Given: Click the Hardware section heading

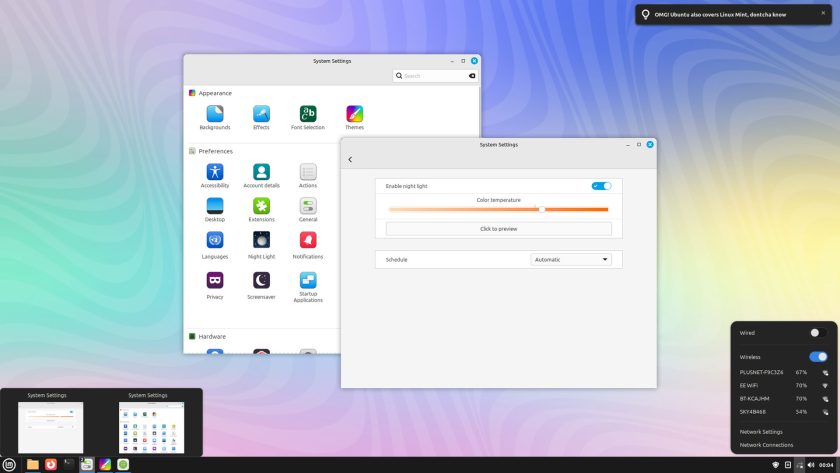Looking at the screenshot, I should pyautogui.click(x=212, y=337).
